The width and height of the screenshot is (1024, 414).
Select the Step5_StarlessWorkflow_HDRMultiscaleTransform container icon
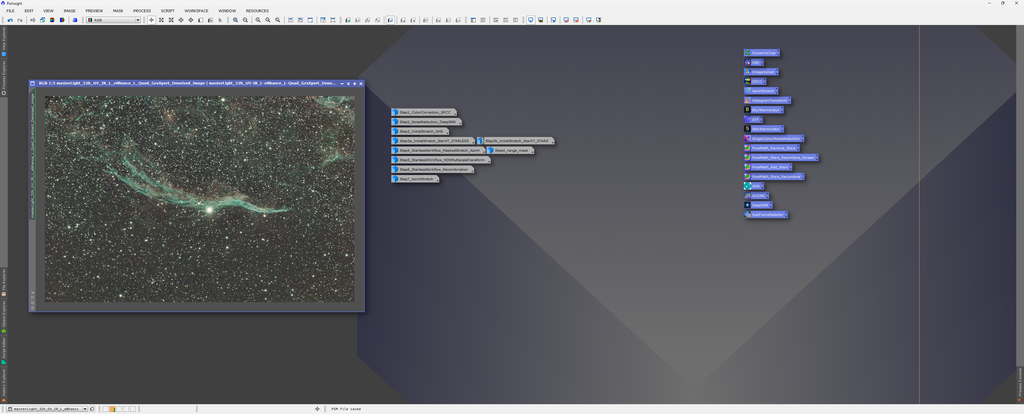point(441,160)
